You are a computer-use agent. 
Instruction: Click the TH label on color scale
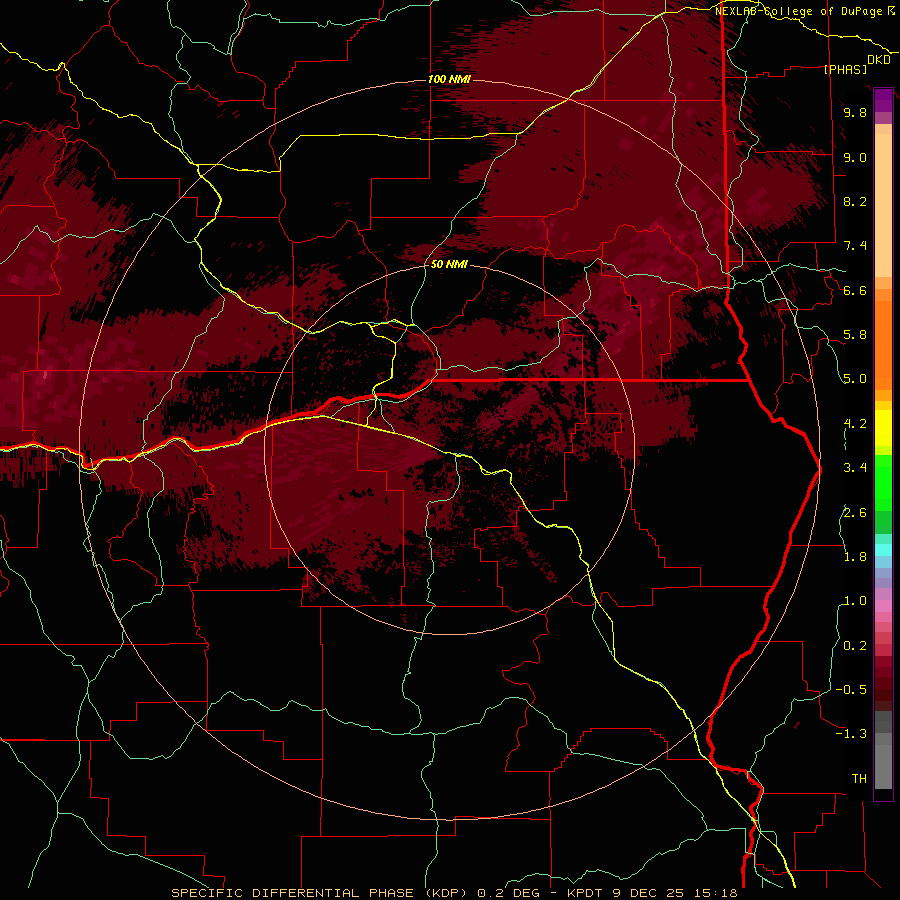pos(859,779)
